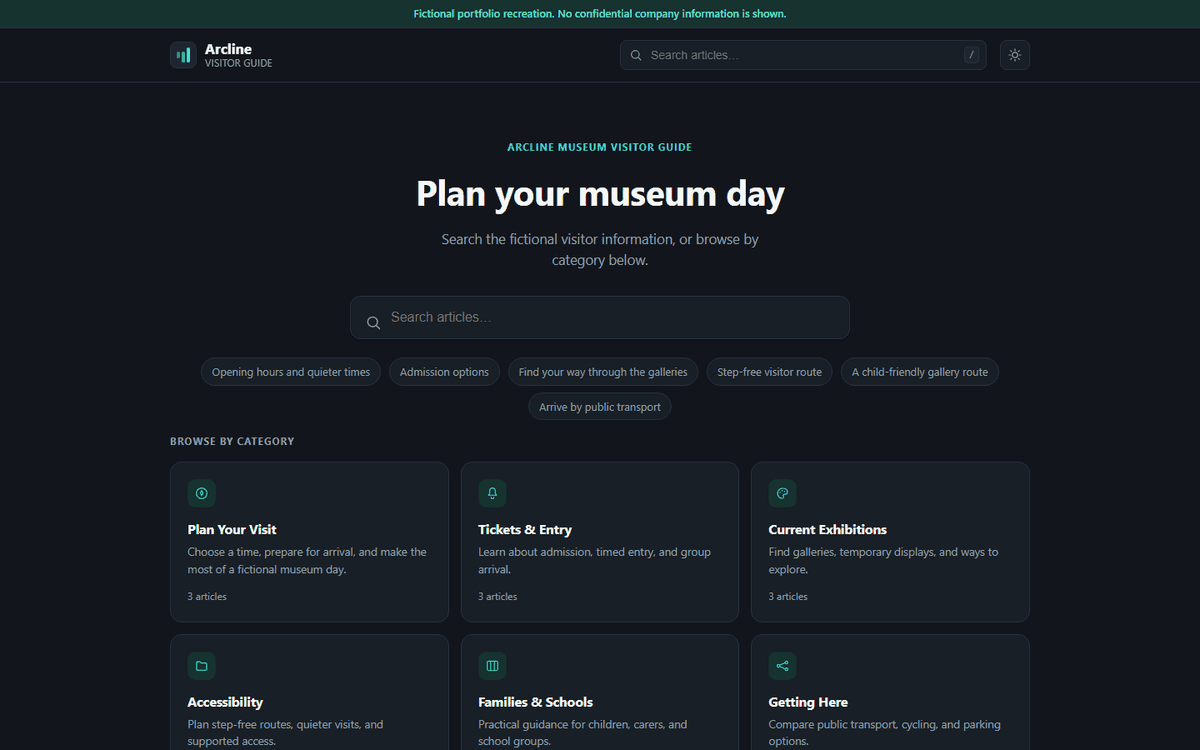The height and width of the screenshot is (750, 1200).
Task: Click the Find galleries, temporary displays description
Action: (883, 561)
